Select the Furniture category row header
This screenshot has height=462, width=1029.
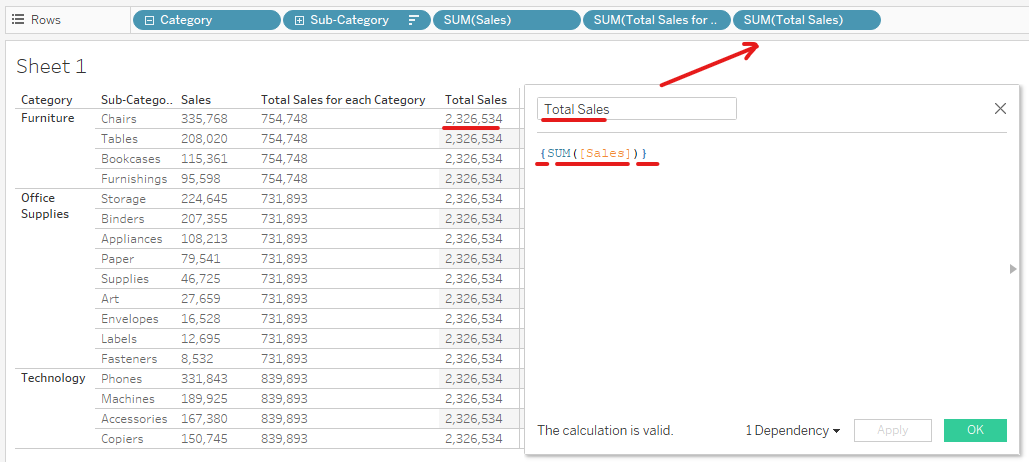point(48,118)
